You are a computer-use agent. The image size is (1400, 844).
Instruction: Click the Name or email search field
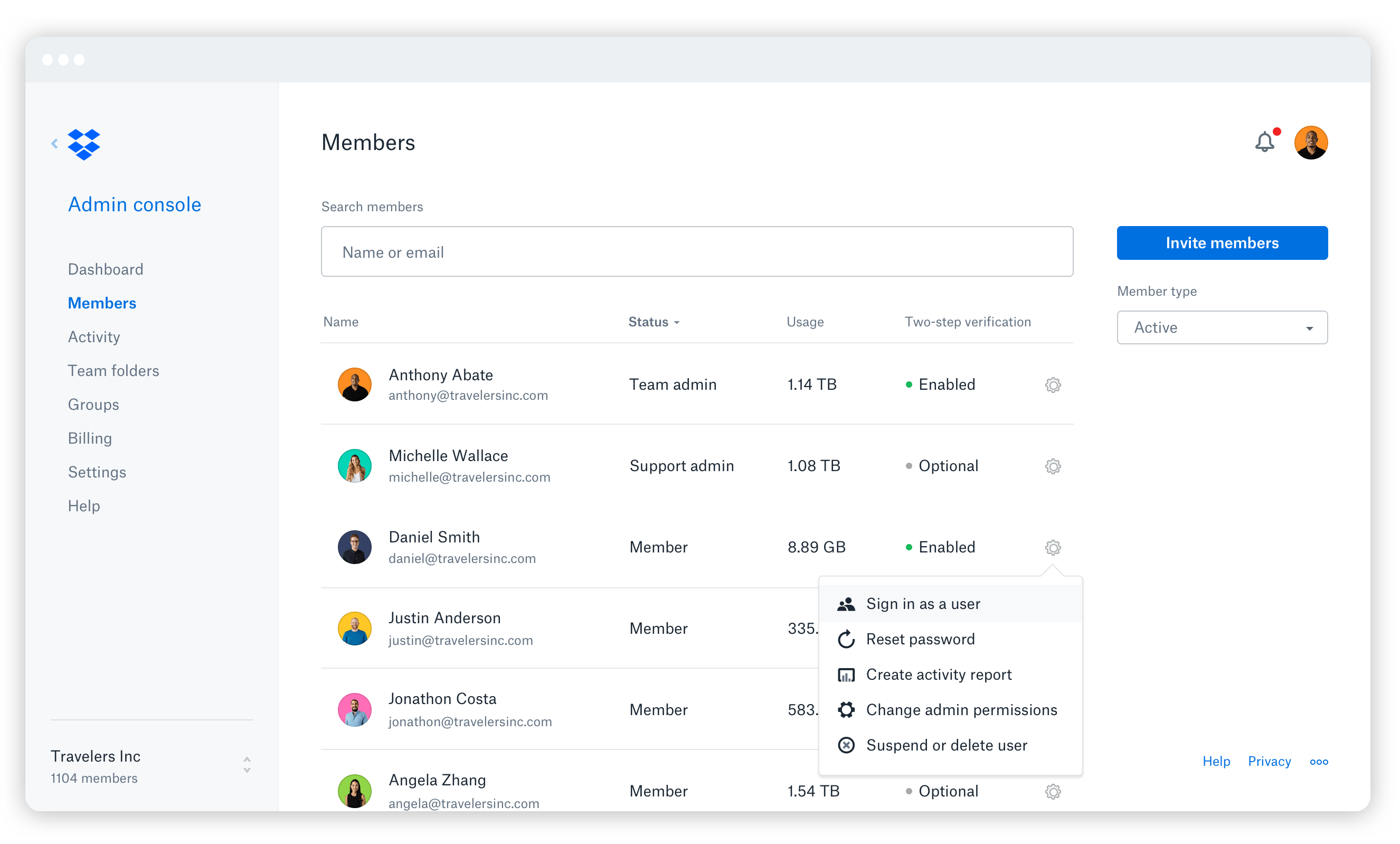697,252
